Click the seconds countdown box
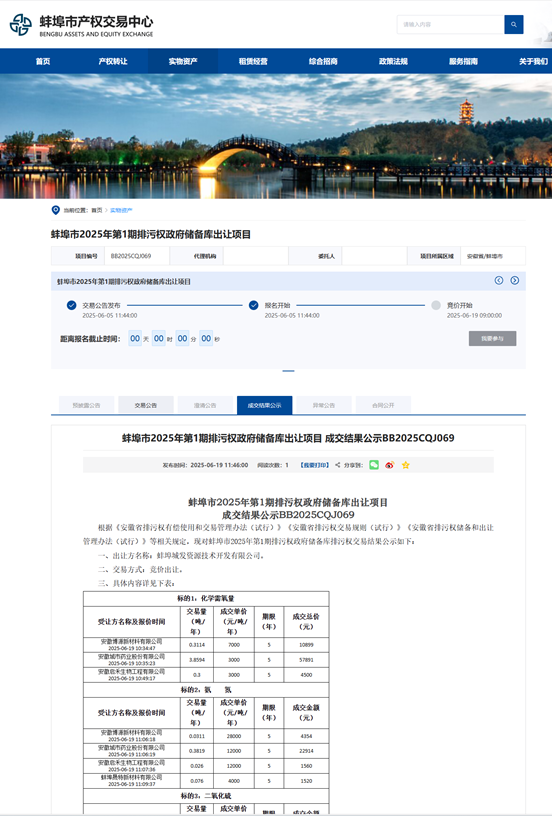 pos(206,338)
